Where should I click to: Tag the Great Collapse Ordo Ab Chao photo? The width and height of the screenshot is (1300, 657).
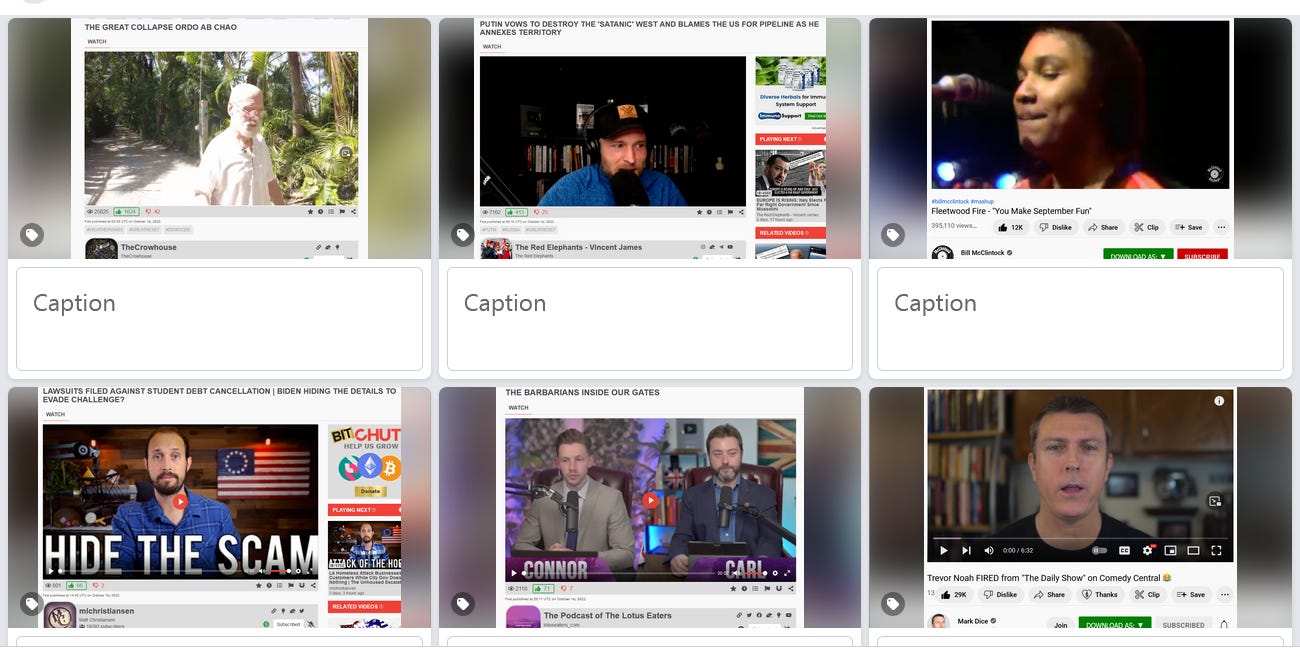tap(32, 235)
